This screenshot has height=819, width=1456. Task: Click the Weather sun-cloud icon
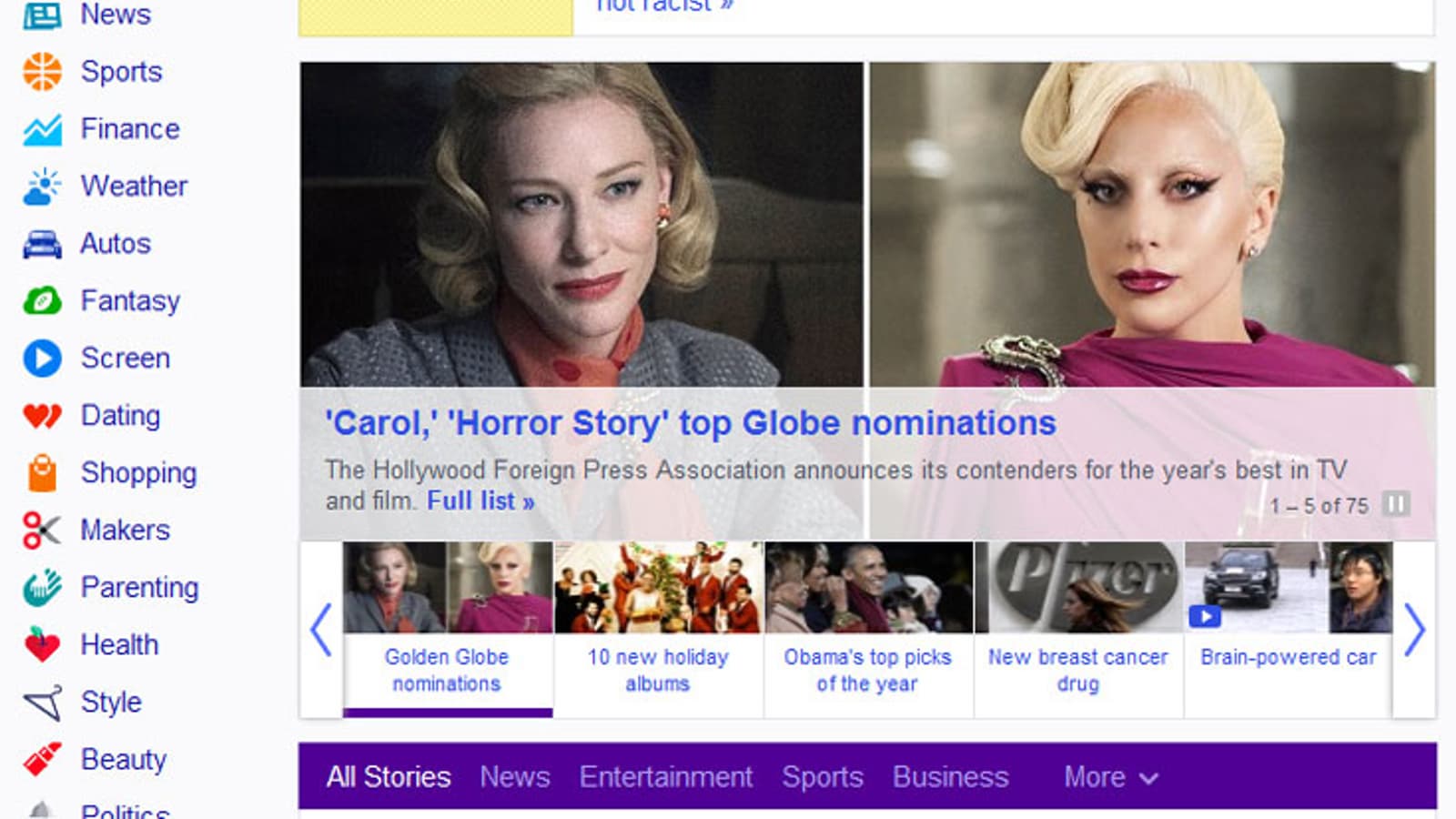coord(42,187)
